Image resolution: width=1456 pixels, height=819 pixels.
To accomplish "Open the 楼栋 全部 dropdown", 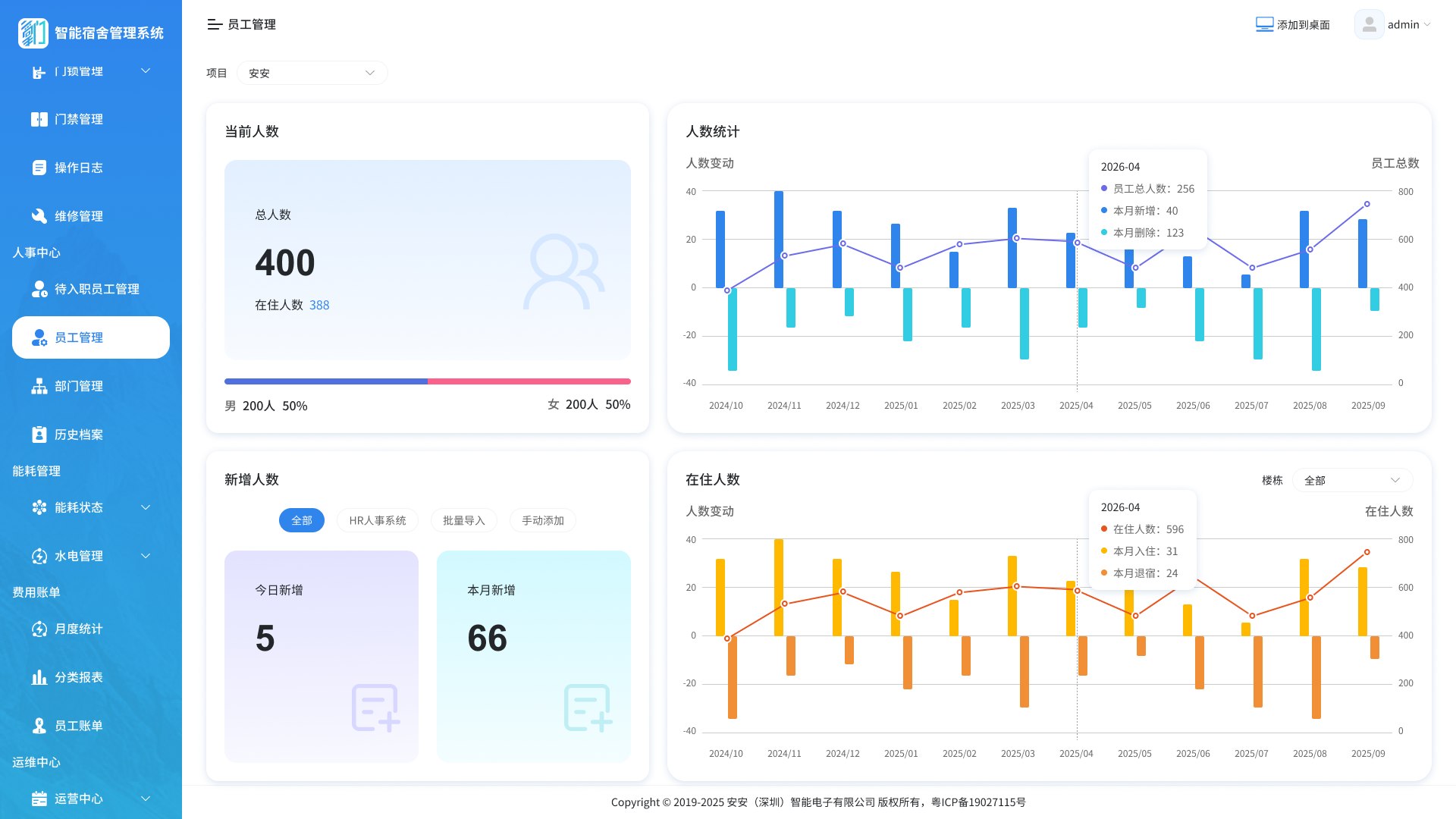I will pos(1353,480).
